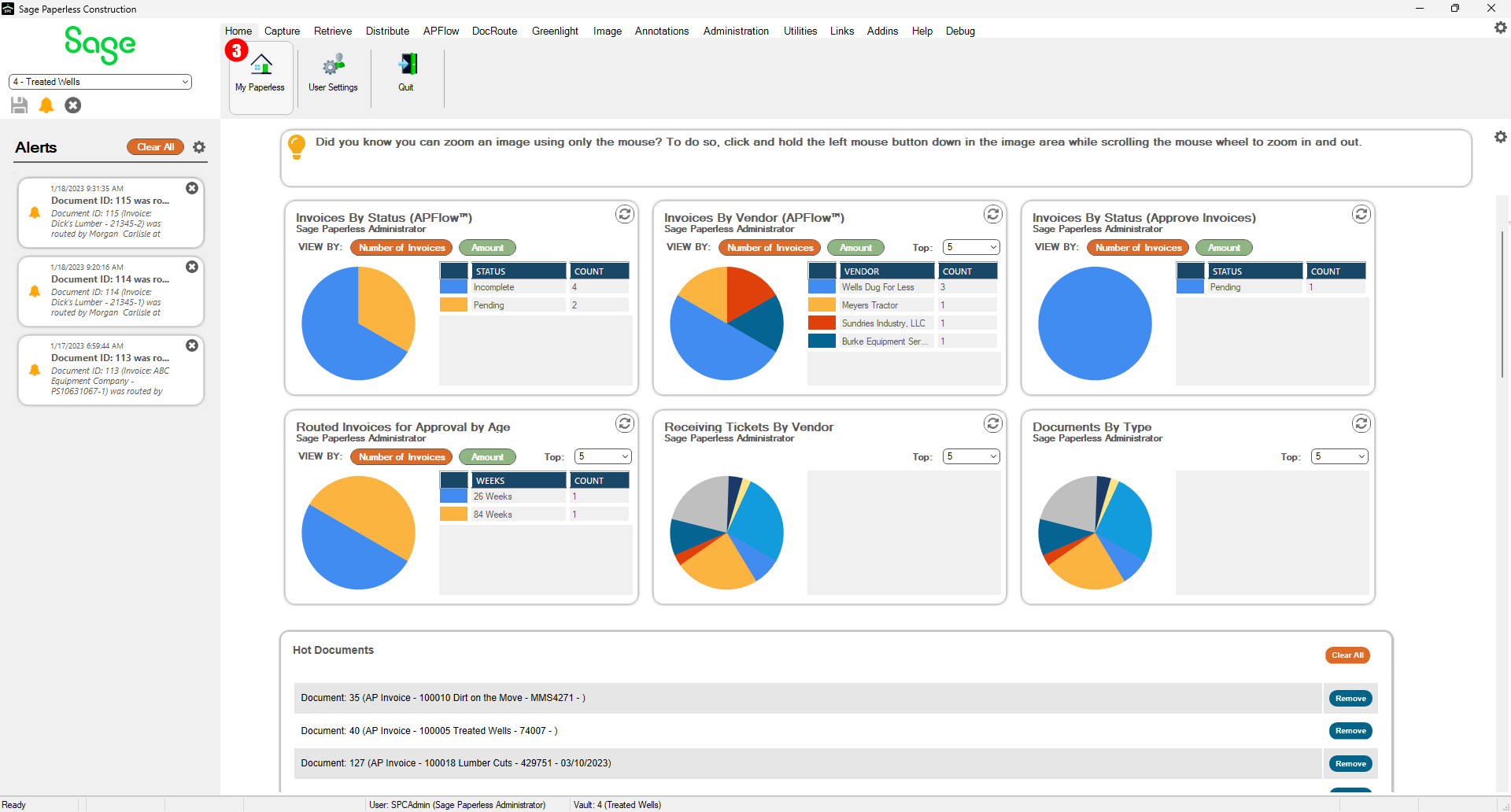The height and width of the screenshot is (812, 1511).
Task: Open the vault dropdown '4 - Treated Wells'
Action: (100, 82)
